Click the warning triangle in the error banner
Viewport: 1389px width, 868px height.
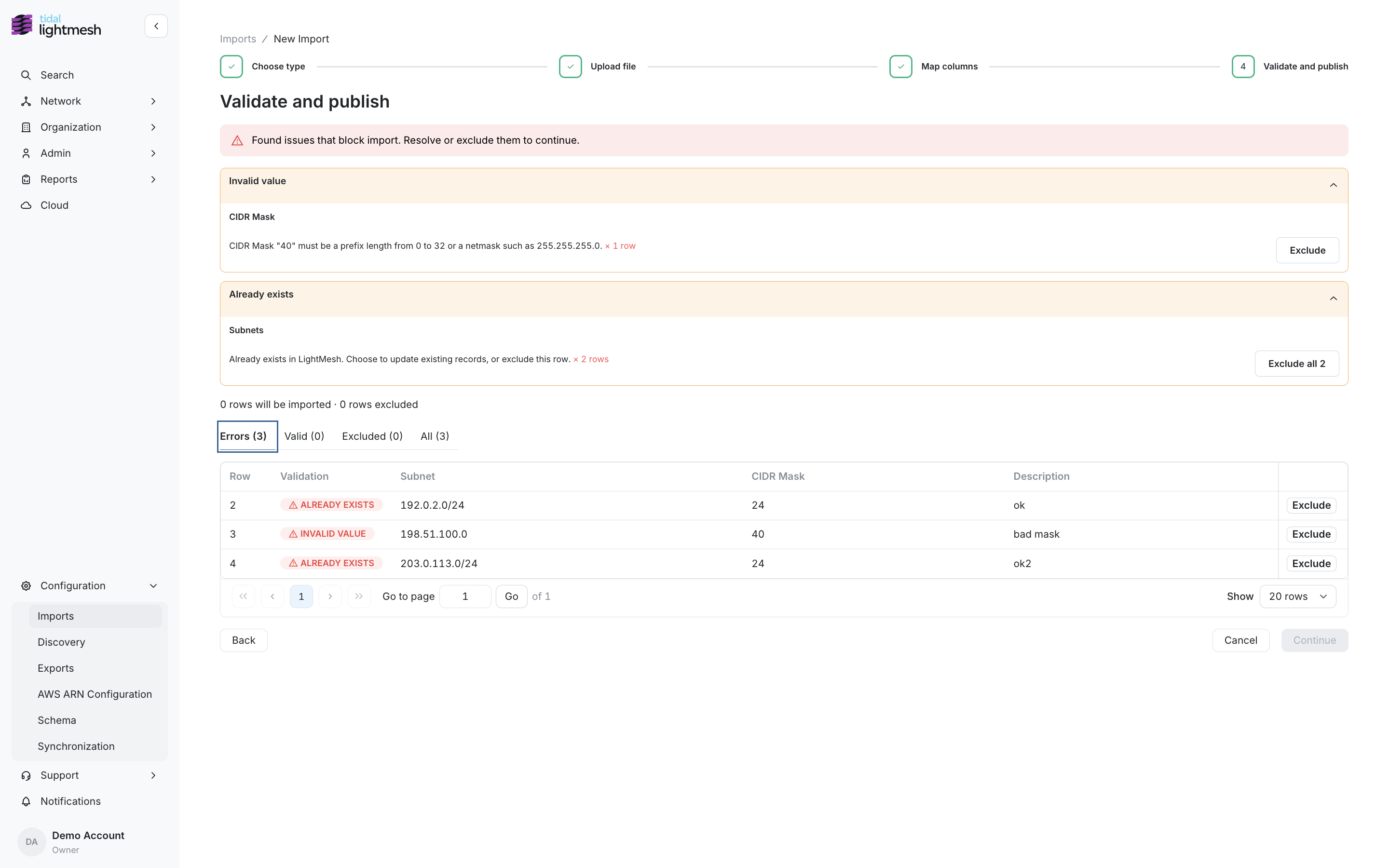click(237, 141)
